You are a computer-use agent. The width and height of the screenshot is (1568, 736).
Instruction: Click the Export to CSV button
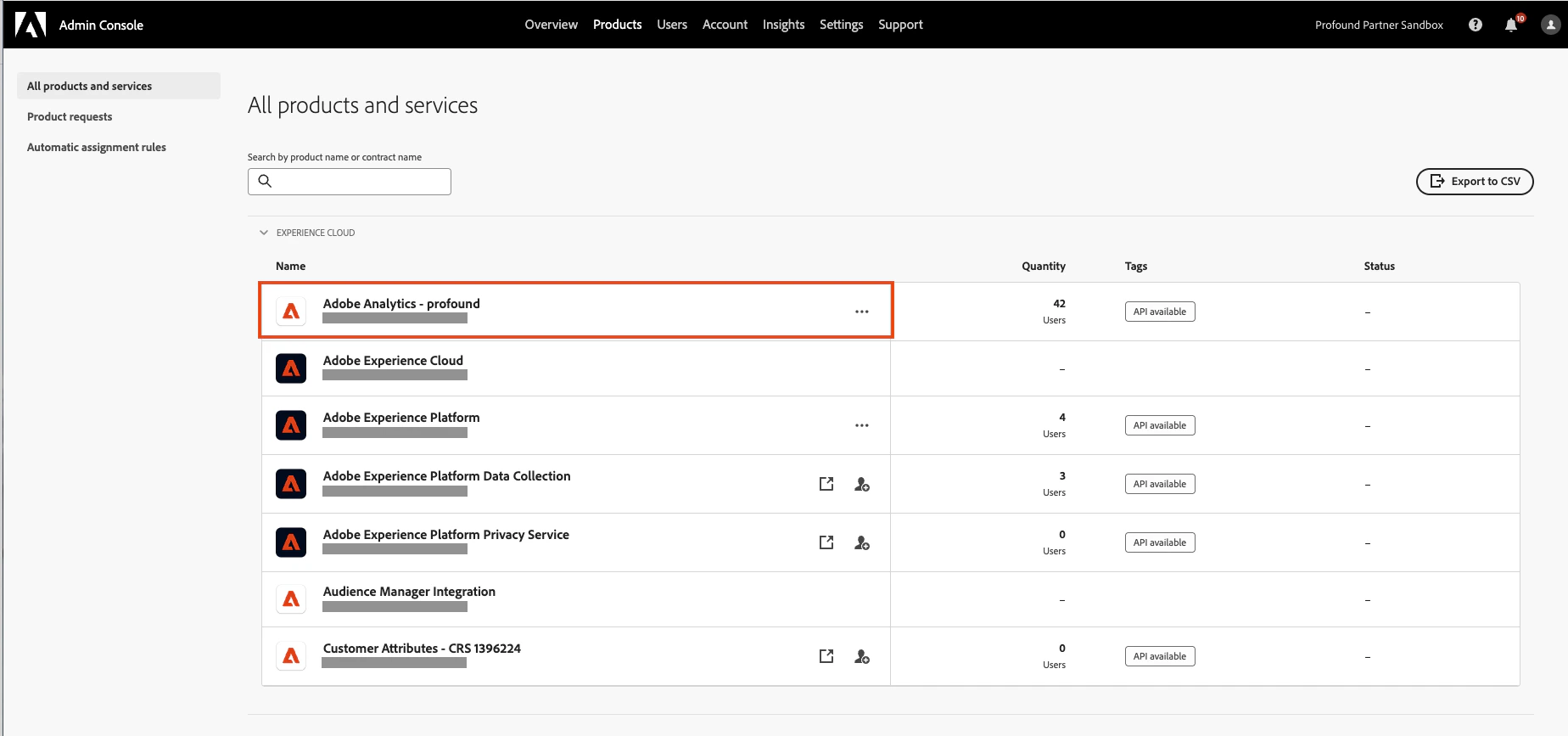click(1475, 181)
